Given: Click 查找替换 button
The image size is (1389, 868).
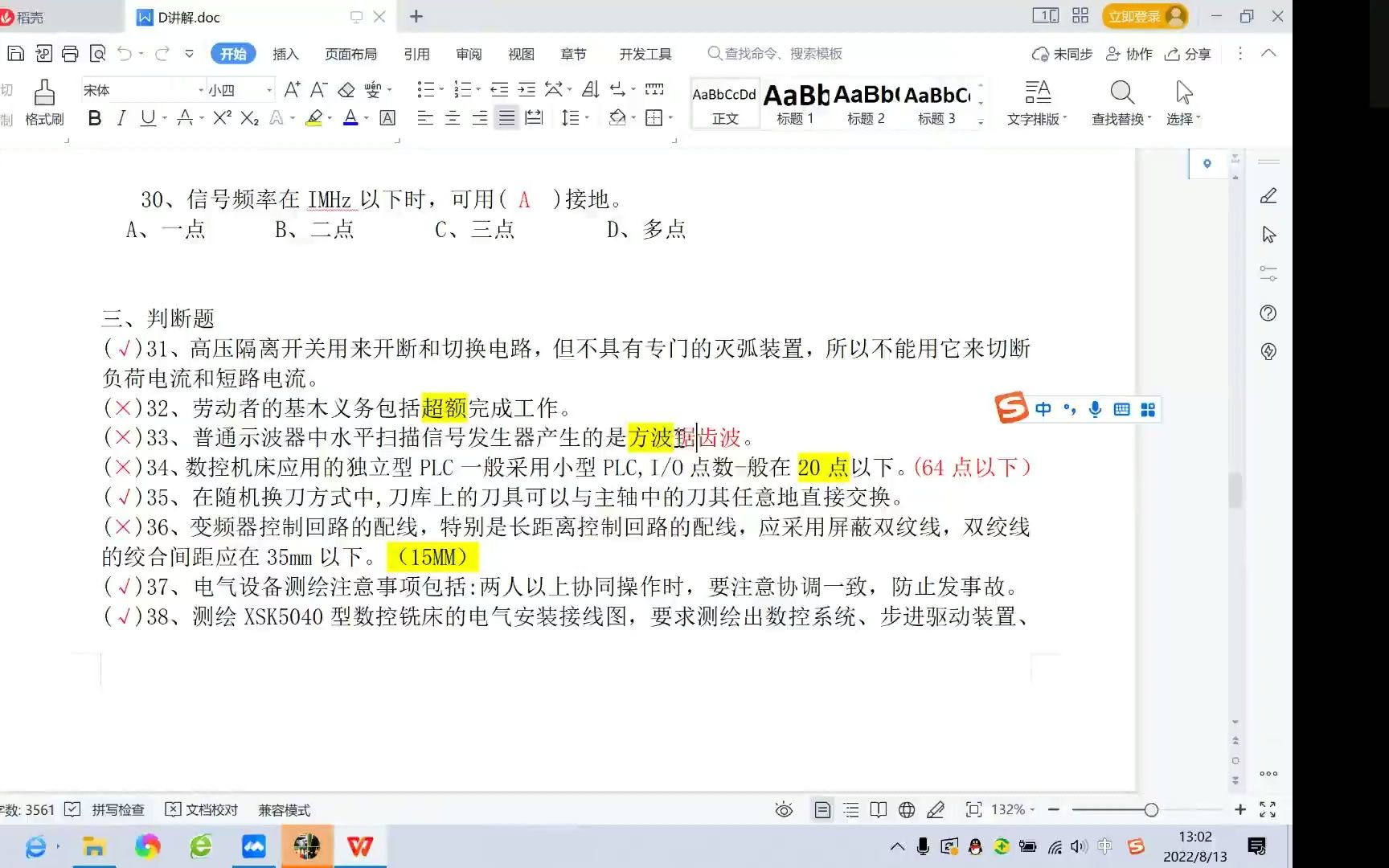Looking at the screenshot, I should click(x=1121, y=103).
